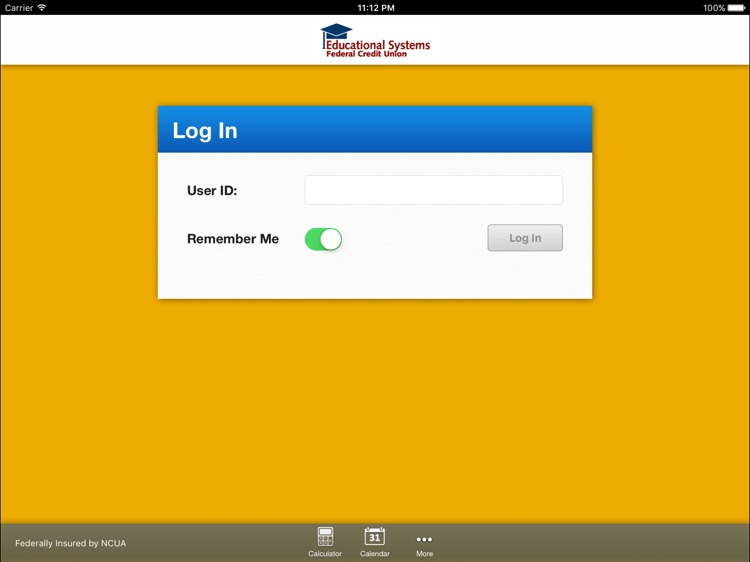The width and height of the screenshot is (750, 562).
Task: Click the Carrier label in status bar
Action: pyautogui.click(x=19, y=8)
